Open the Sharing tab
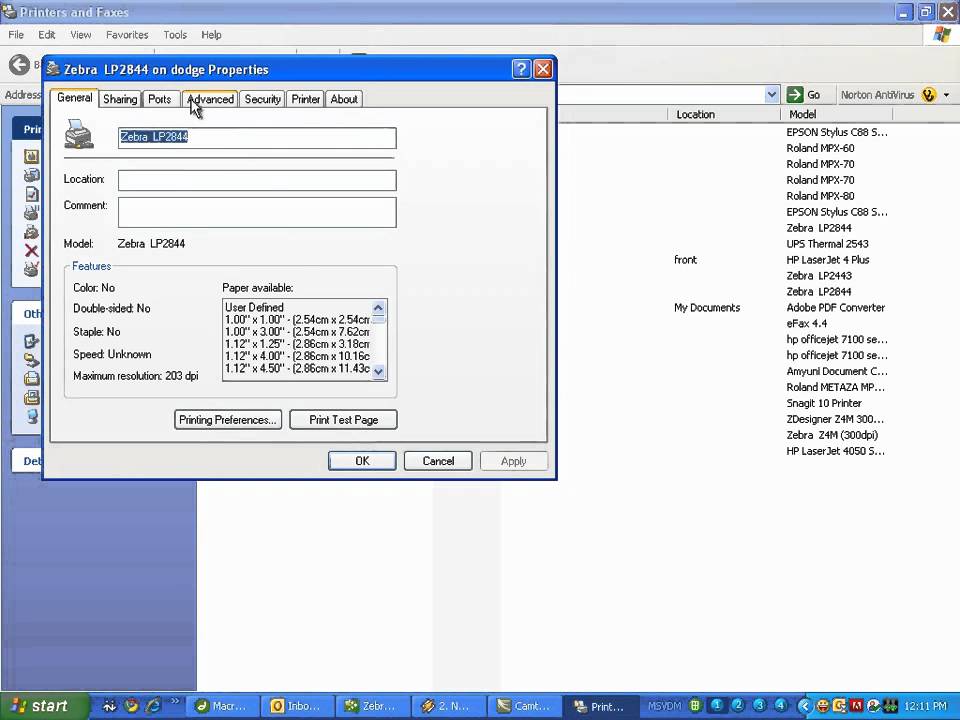This screenshot has width=960, height=720. [120, 99]
